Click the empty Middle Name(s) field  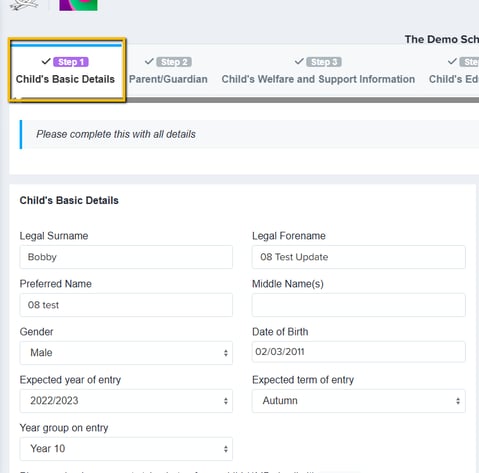(x=358, y=305)
